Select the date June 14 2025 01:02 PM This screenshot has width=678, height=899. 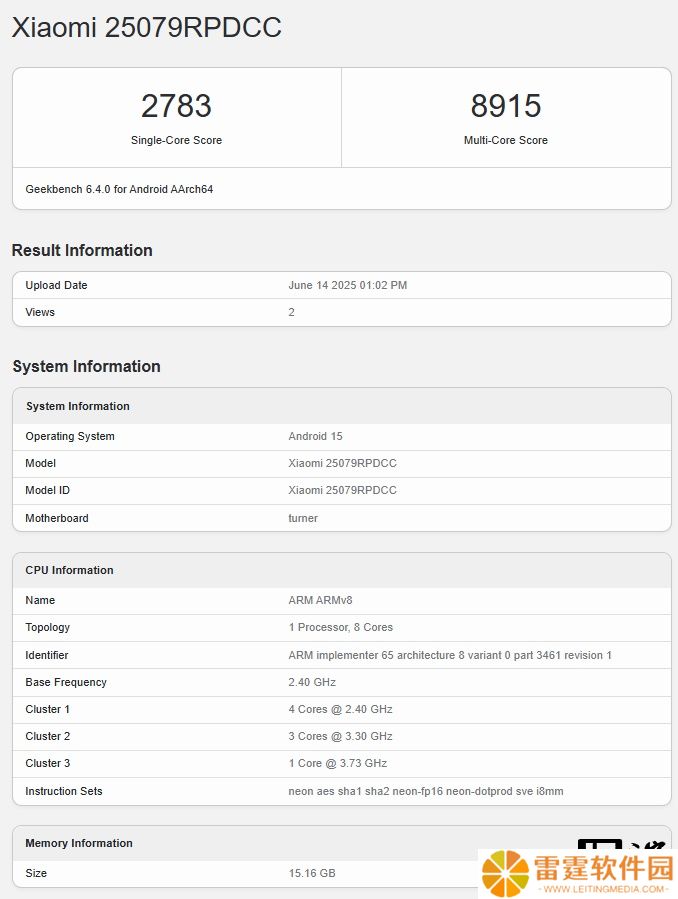click(348, 286)
